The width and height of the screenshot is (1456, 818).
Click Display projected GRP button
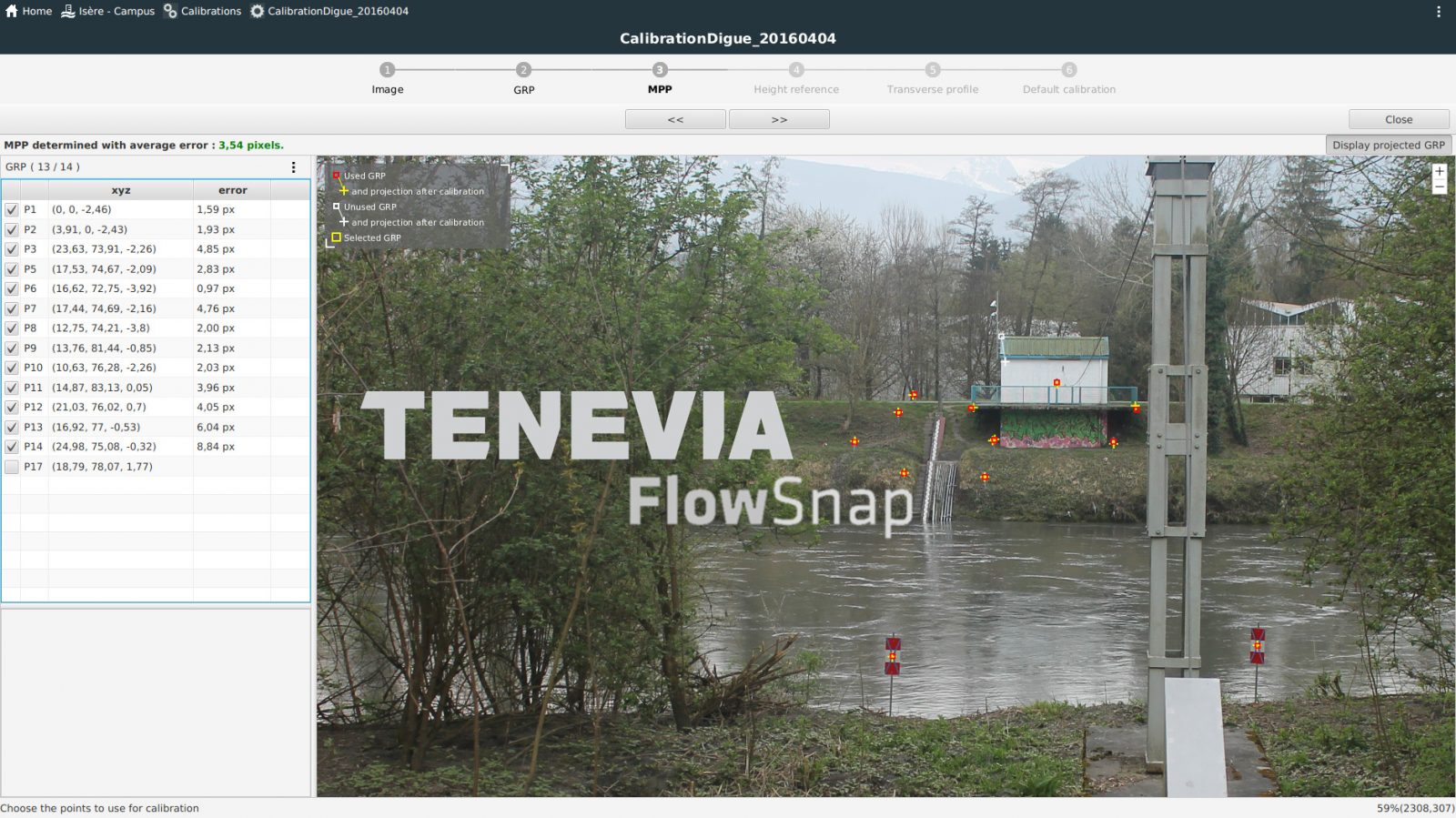[1389, 145]
